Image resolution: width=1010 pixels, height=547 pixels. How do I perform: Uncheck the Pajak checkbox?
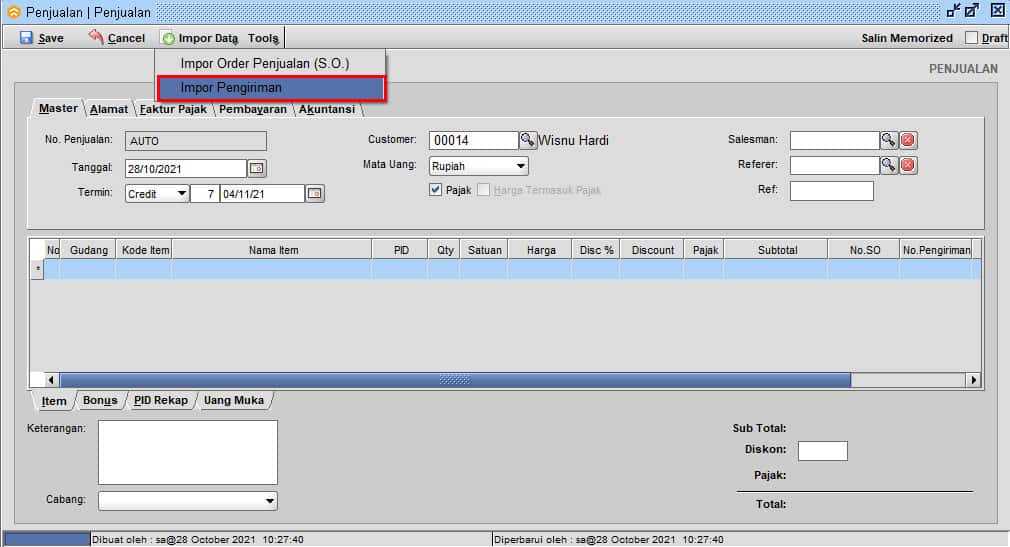[x=436, y=190]
